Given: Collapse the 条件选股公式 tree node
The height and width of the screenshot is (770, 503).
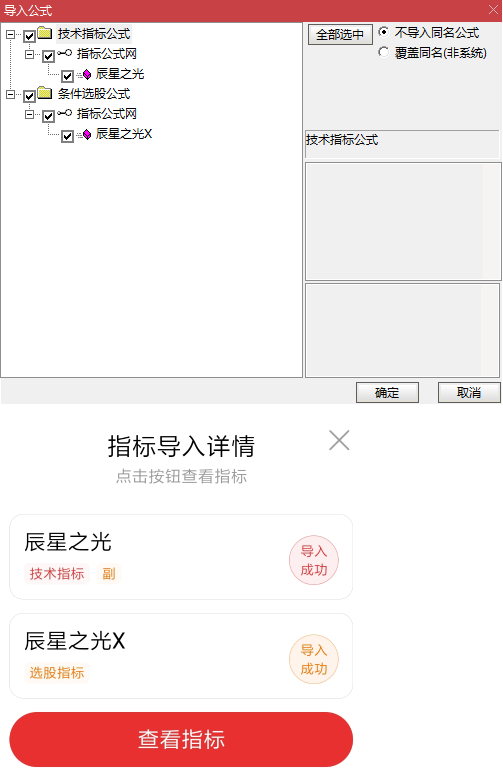Looking at the screenshot, I should tap(10, 94).
